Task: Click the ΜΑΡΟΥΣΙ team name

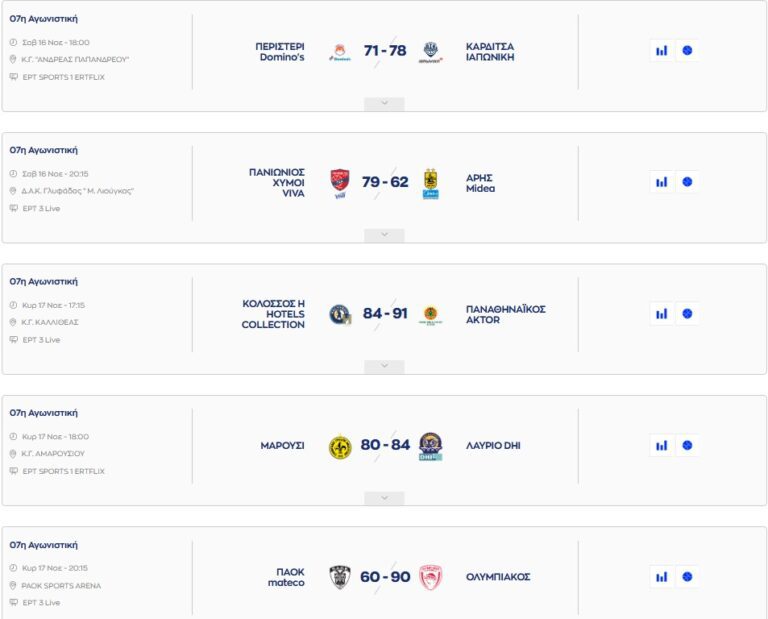Action: pyautogui.click(x=283, y=445)
